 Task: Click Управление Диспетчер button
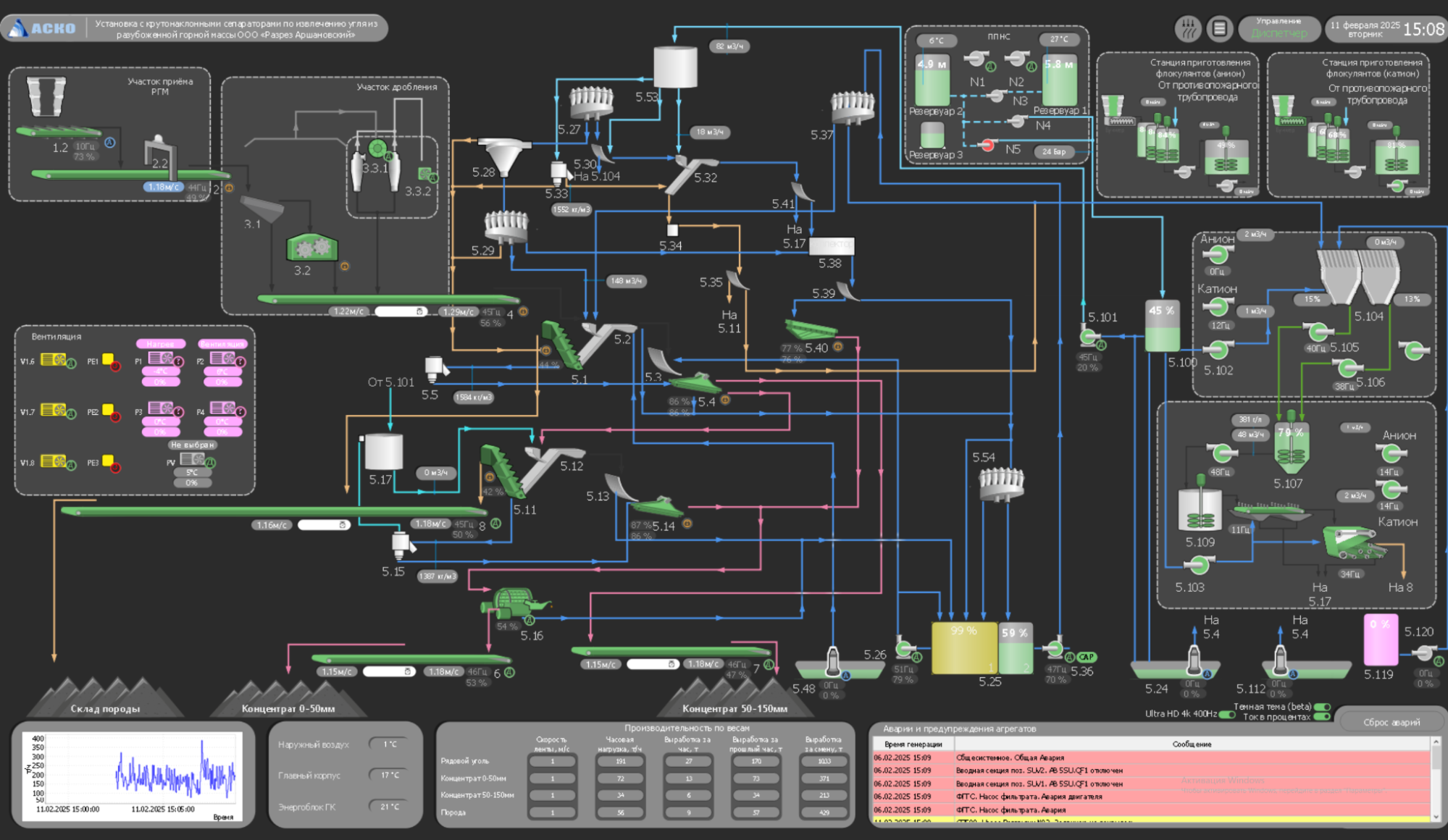pyautogui.click(x=1278, y=28)
